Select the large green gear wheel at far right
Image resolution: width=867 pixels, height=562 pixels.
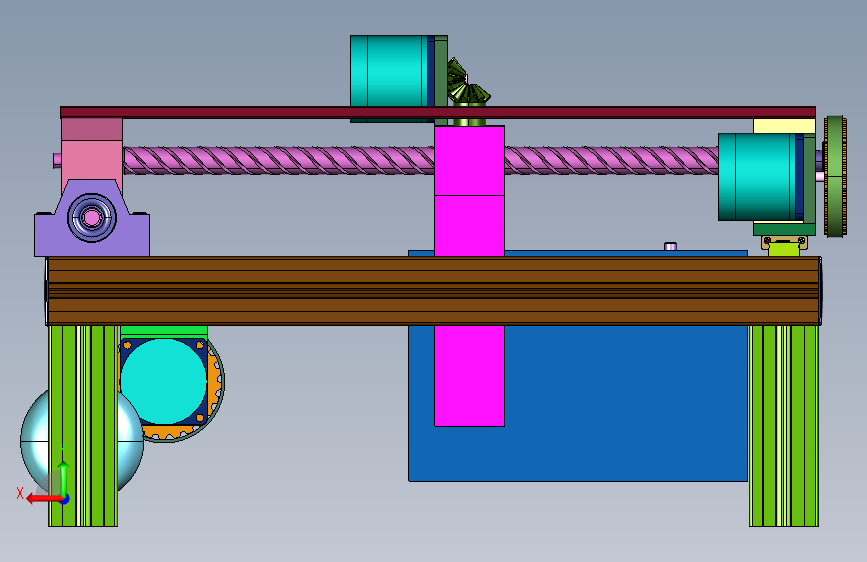coord(835,176)
